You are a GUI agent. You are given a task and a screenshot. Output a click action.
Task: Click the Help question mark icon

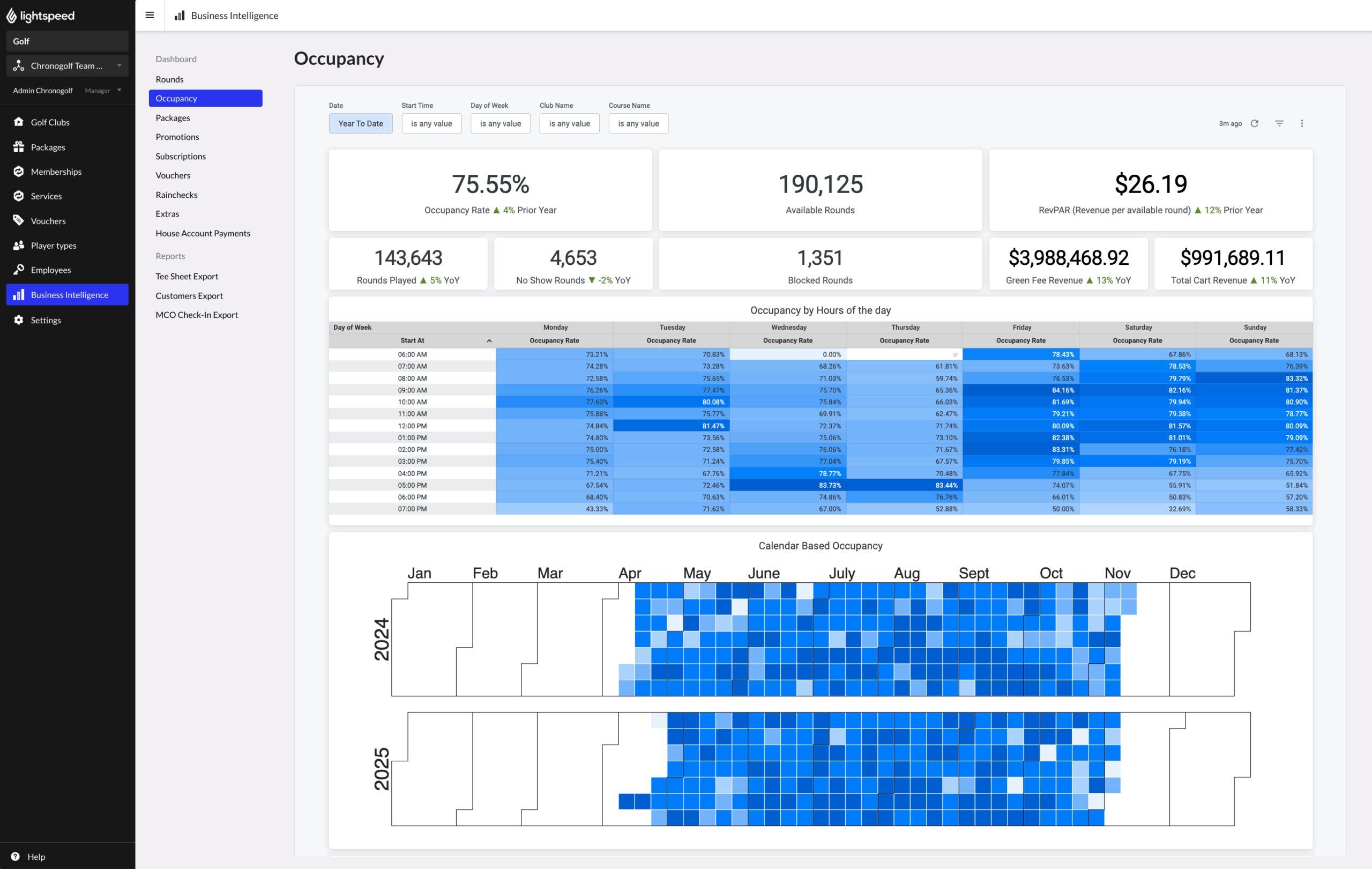click(x=15, y=856)
